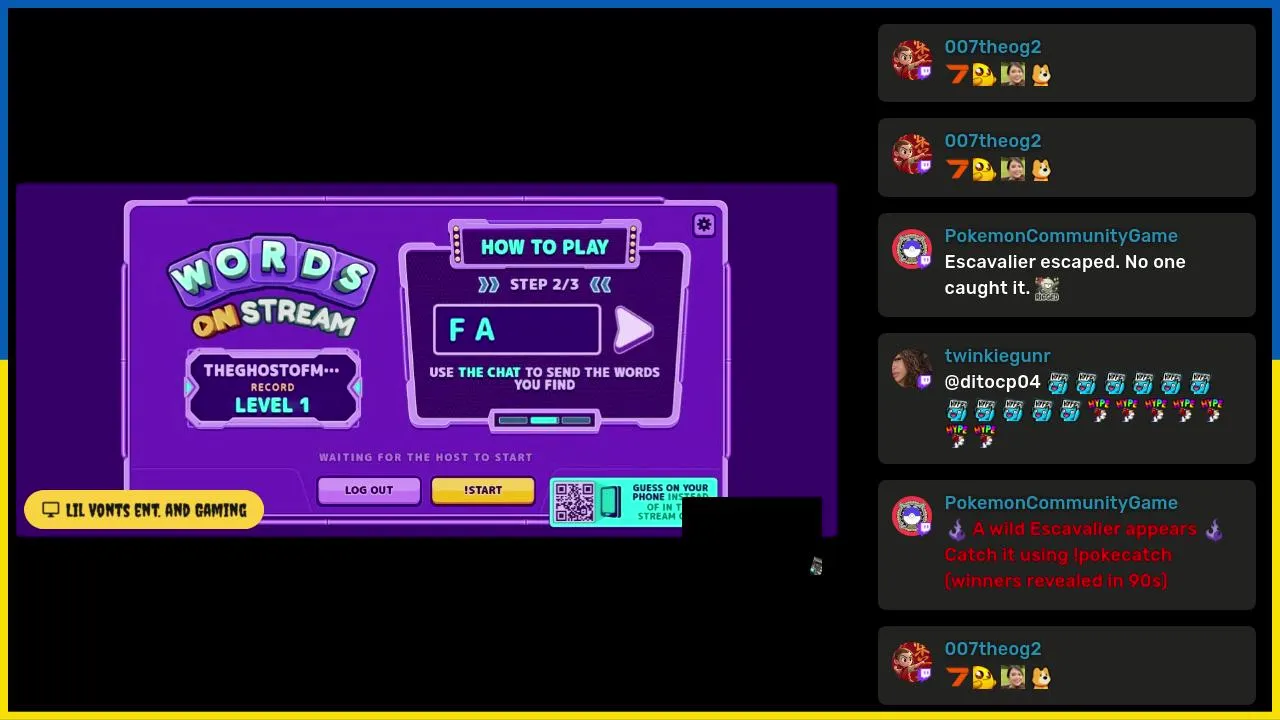
Task: Click the shiba dog emote in the last chat message
Action: point(1041,677)
